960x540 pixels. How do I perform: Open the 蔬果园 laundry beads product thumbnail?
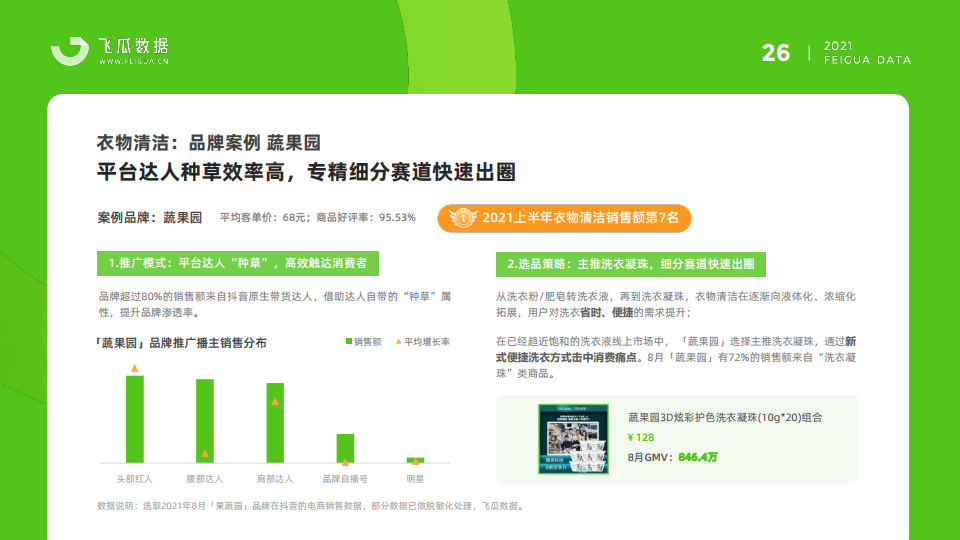(x=574, y=438)
